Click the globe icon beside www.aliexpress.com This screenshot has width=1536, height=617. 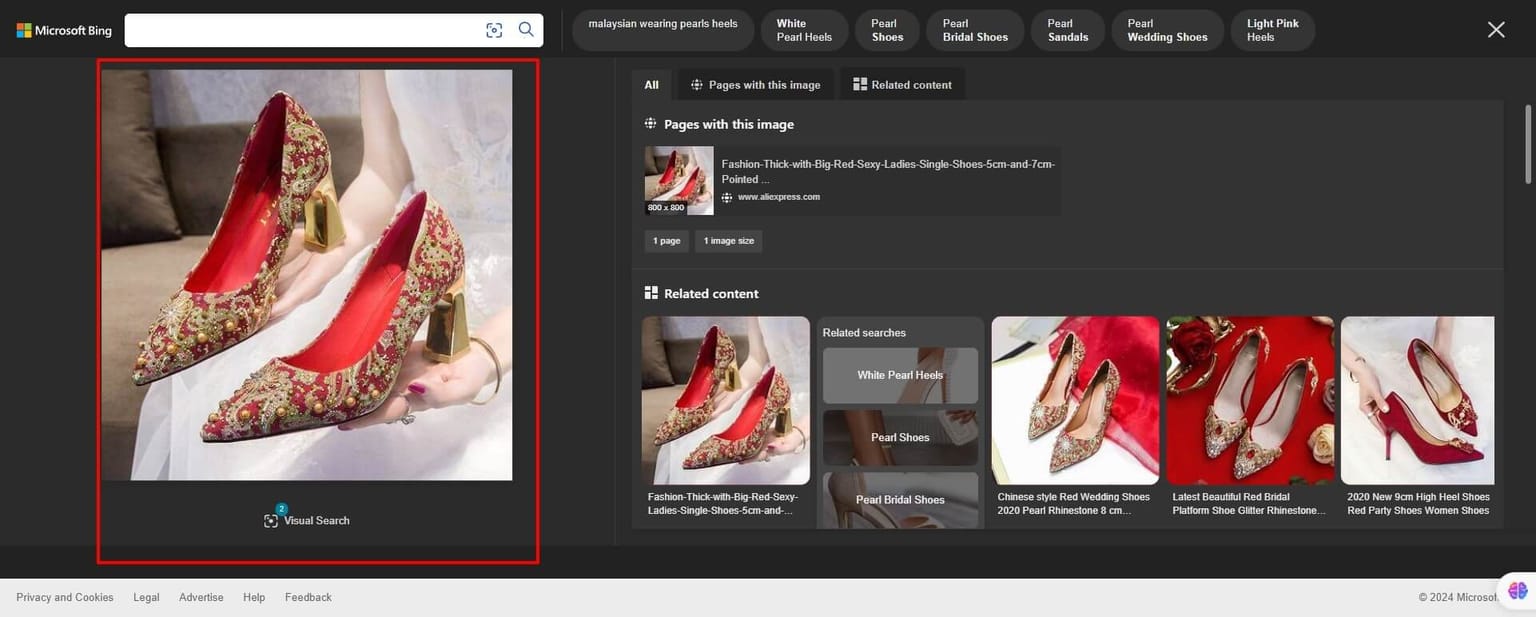pos(729,196)
